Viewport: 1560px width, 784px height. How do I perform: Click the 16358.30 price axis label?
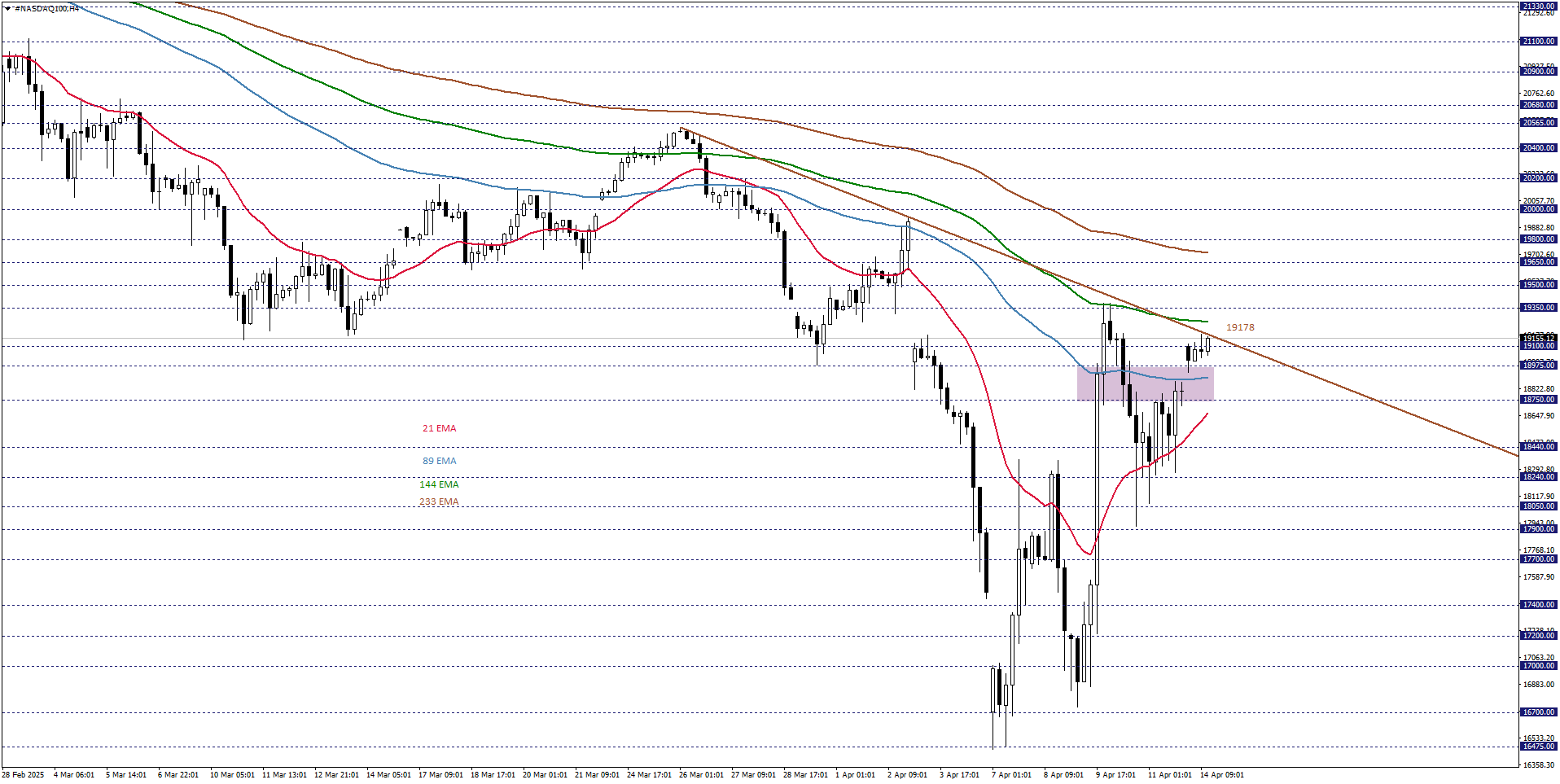pos(1539,765)
